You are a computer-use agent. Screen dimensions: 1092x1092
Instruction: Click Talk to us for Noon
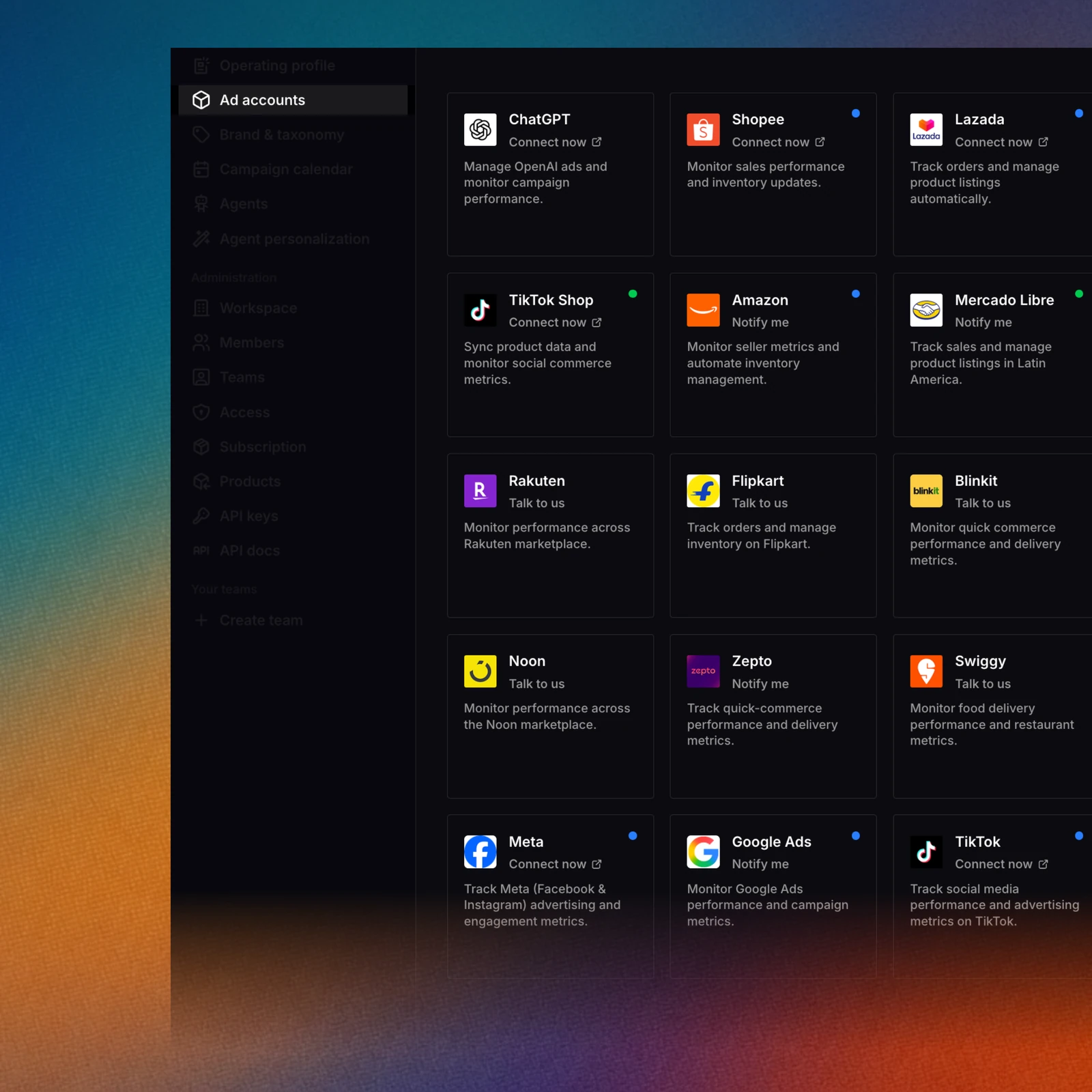(x=537, y=684)
